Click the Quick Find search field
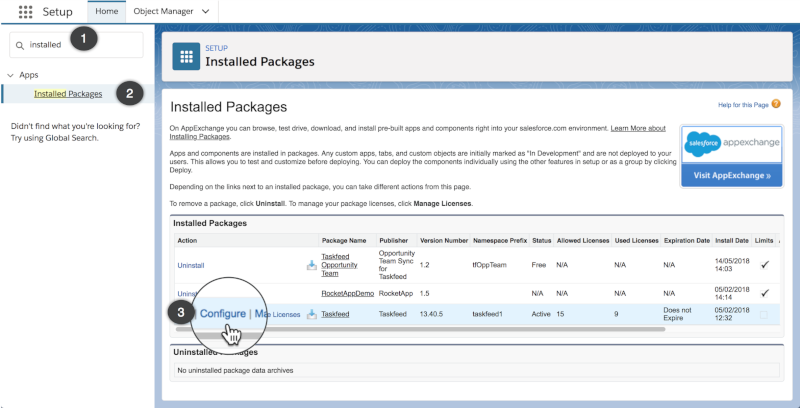800x408 pixels. coord(77,45)
